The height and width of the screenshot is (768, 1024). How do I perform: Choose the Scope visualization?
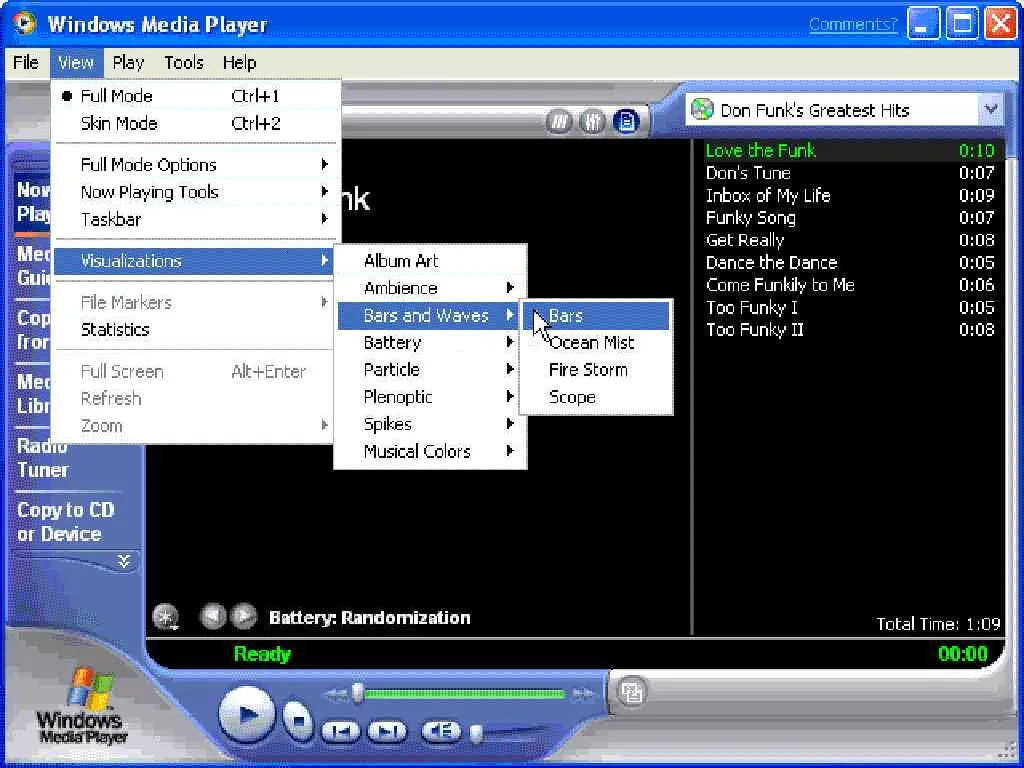596,397
